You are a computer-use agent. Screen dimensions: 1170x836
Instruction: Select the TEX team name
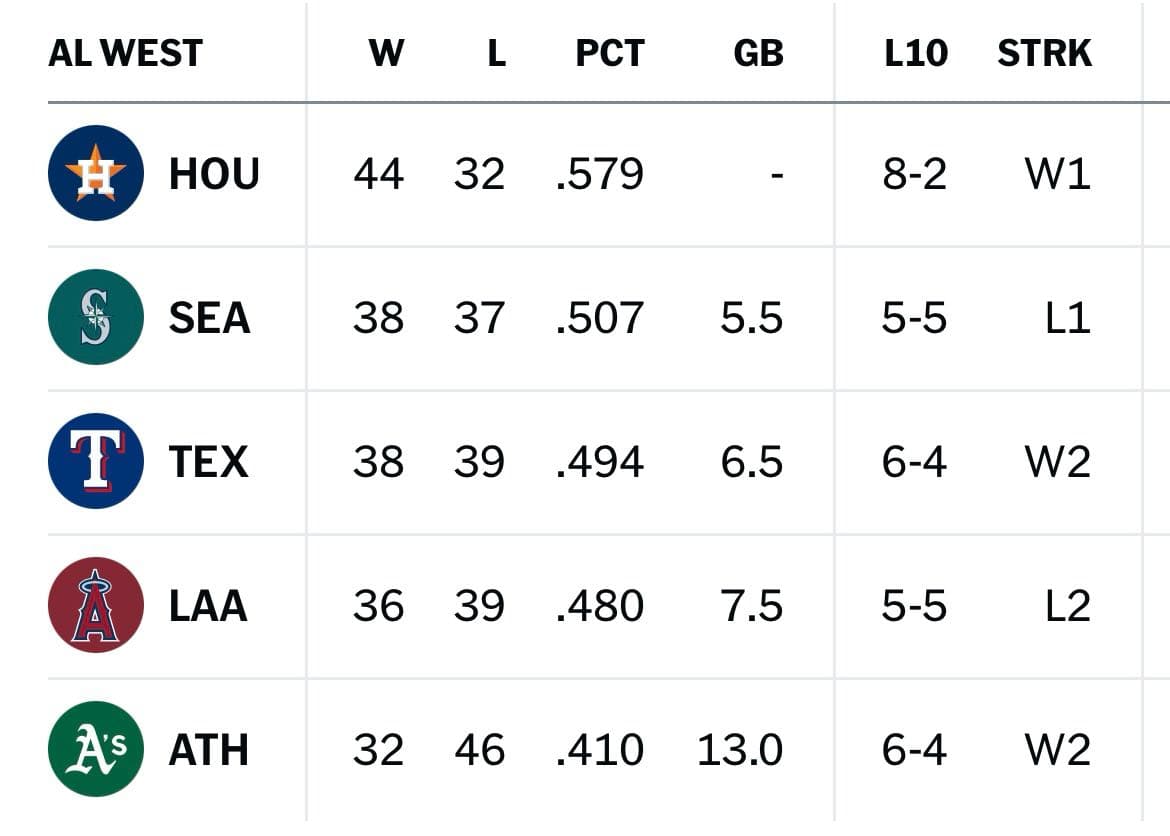click(x=208, y=462)
